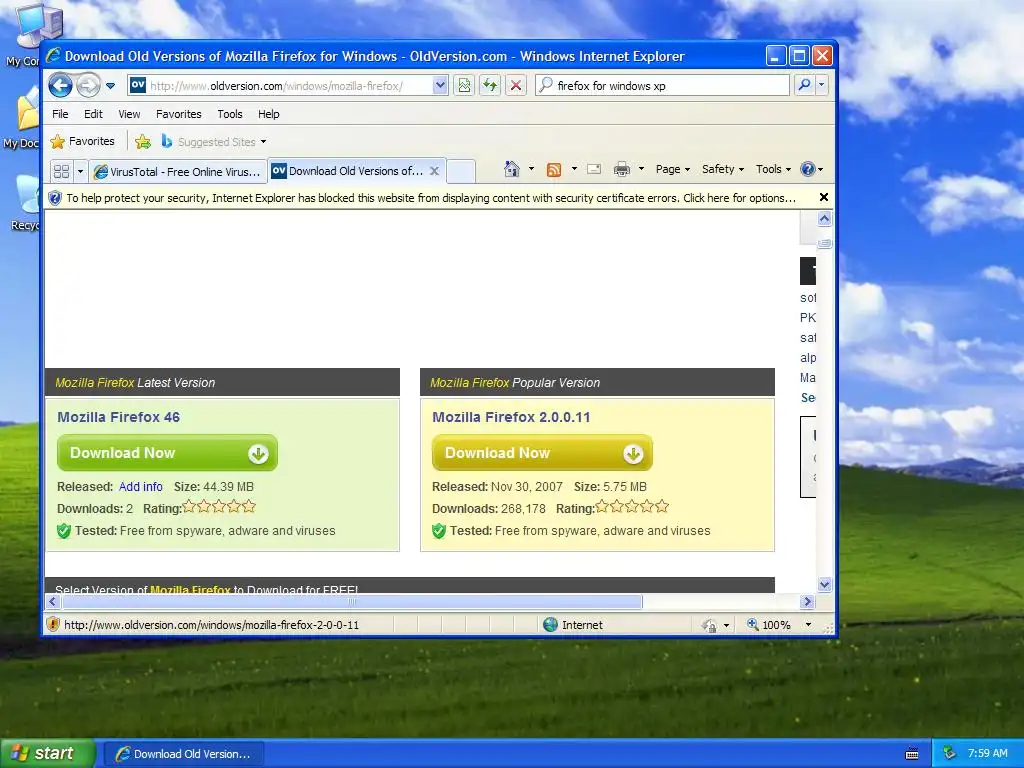Click the vertical scrollbar up arrow
Viewport: 1024px width, 768px height.
click(824, 219)
